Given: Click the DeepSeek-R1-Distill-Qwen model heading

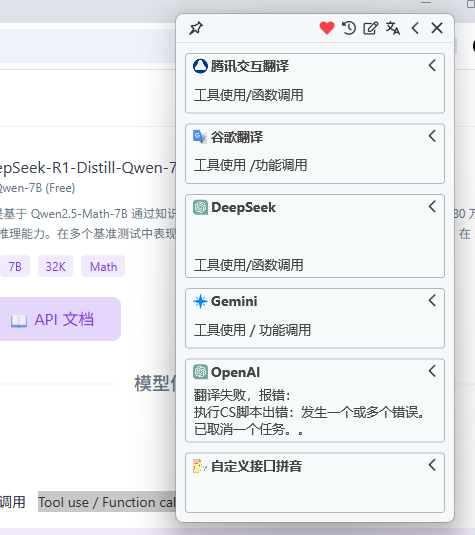Looking at the screenshot, I should point(88,168).
